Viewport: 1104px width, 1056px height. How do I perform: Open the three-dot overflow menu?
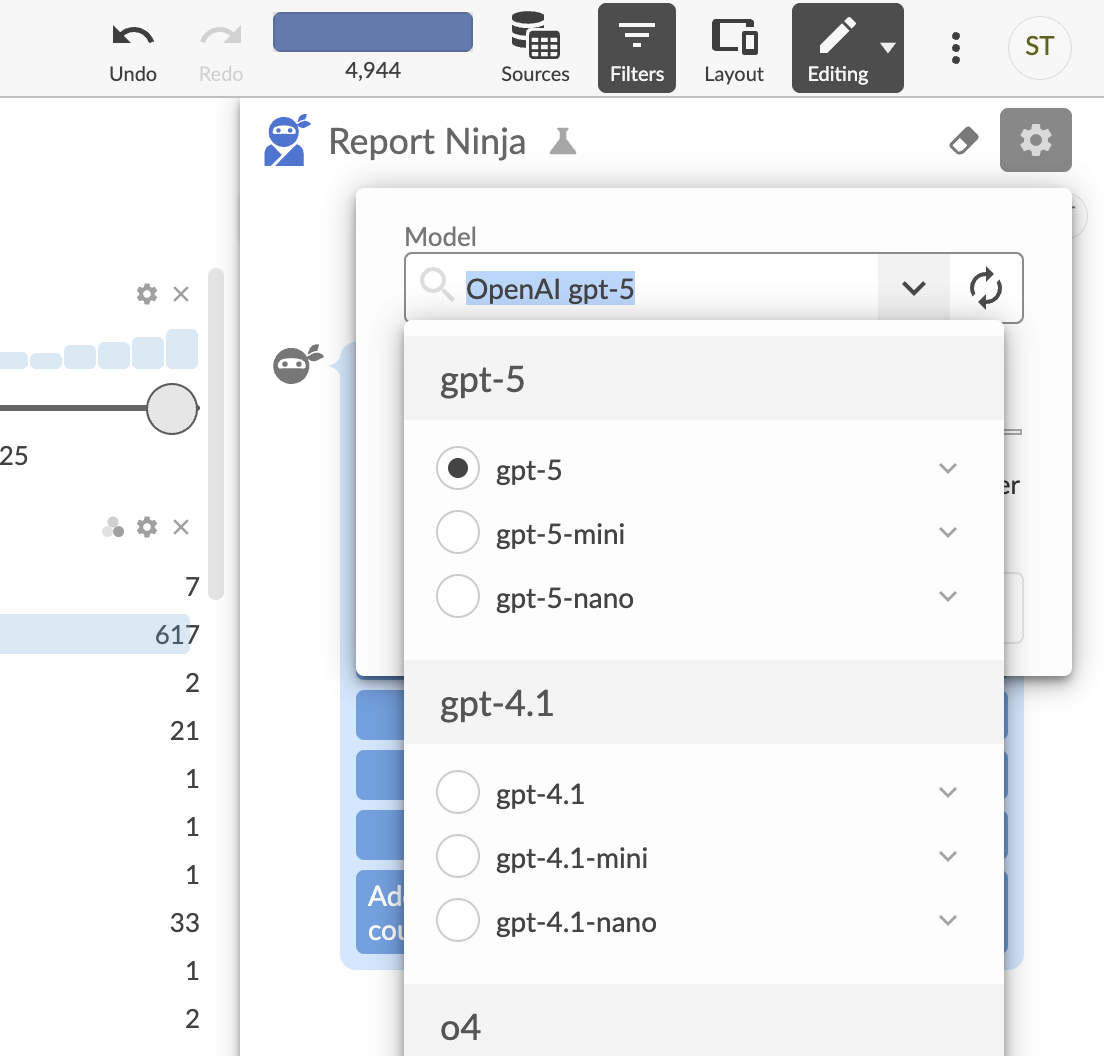point(955,48)
